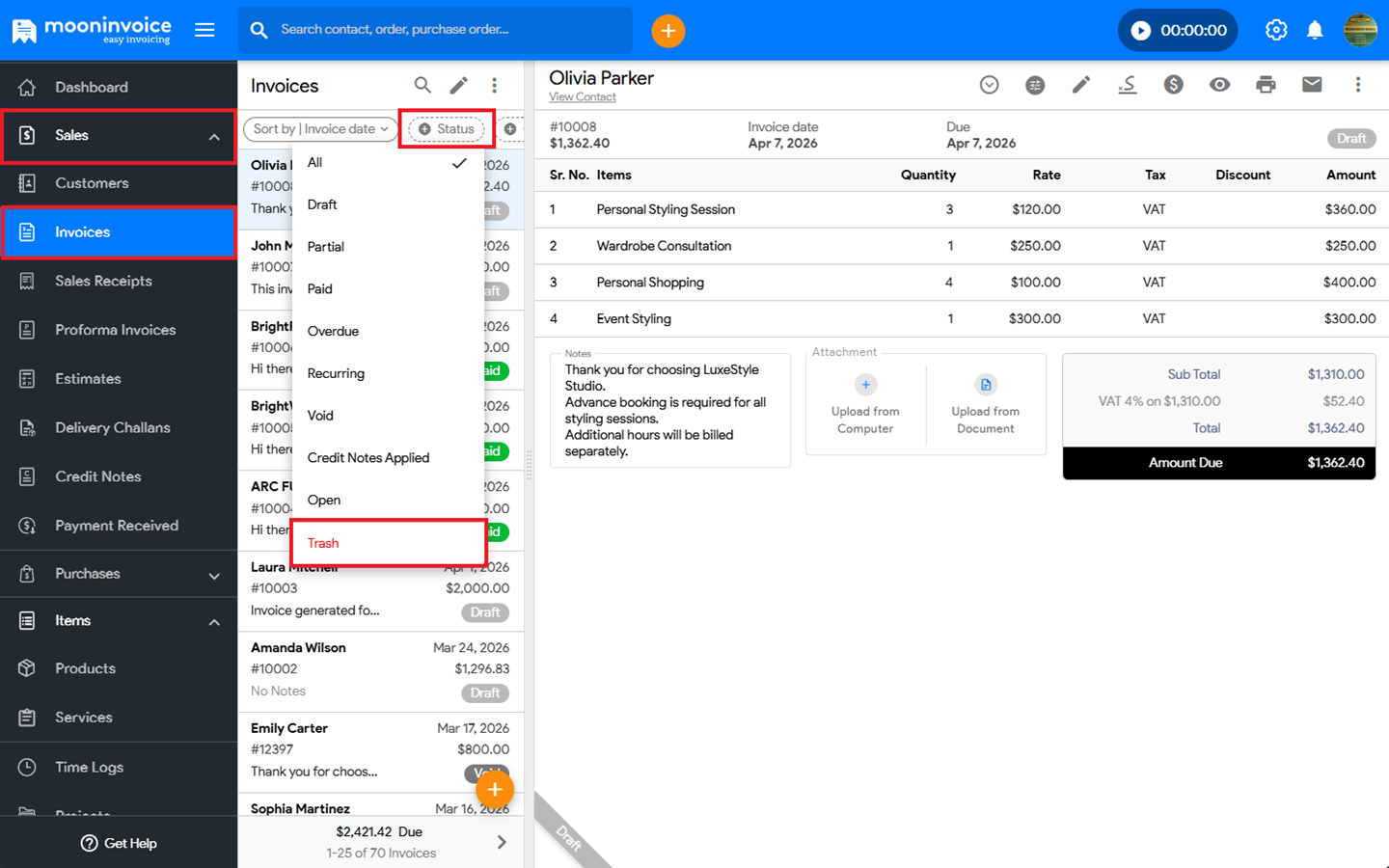Click the signature icon in invoice toolbar
This screenshot has width=1389, height=868.
1127,85
